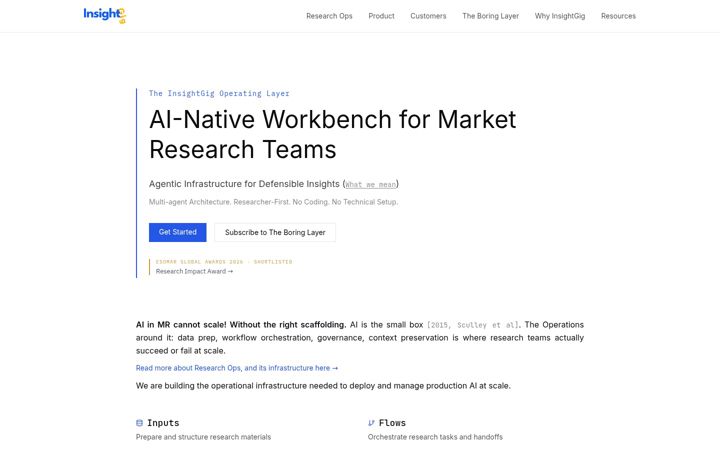Screen dimensions: 720x450
Task: Open the Why InsightGig nav item
Action: 560,16
